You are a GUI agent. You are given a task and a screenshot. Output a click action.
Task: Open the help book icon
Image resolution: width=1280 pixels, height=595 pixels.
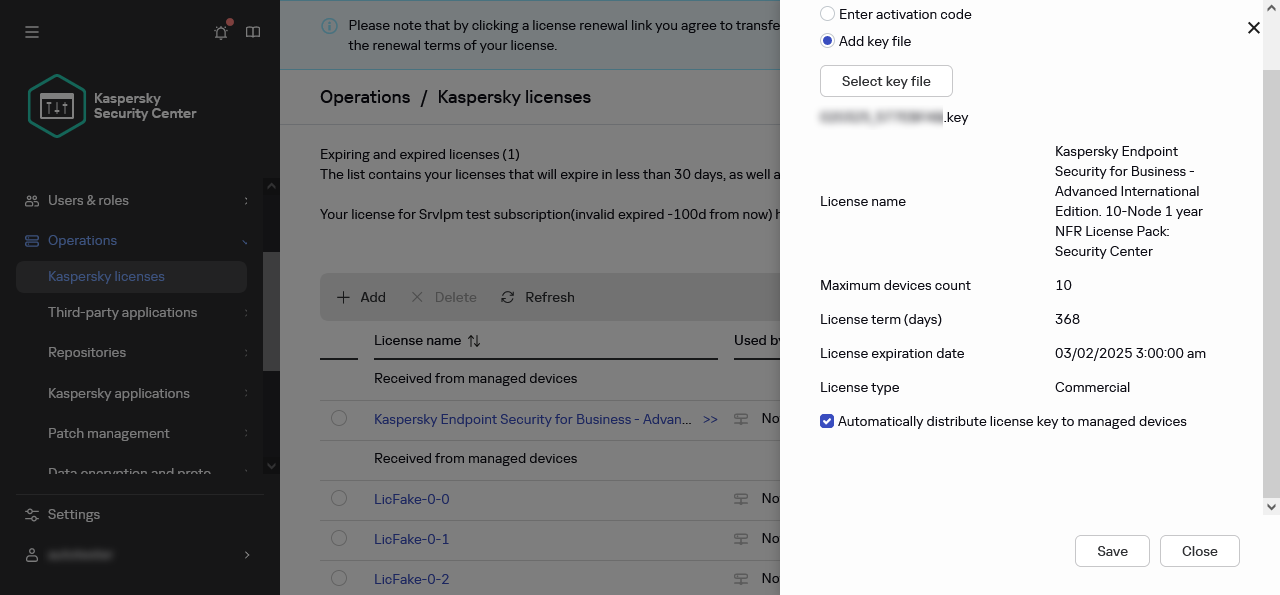(253, 32)
